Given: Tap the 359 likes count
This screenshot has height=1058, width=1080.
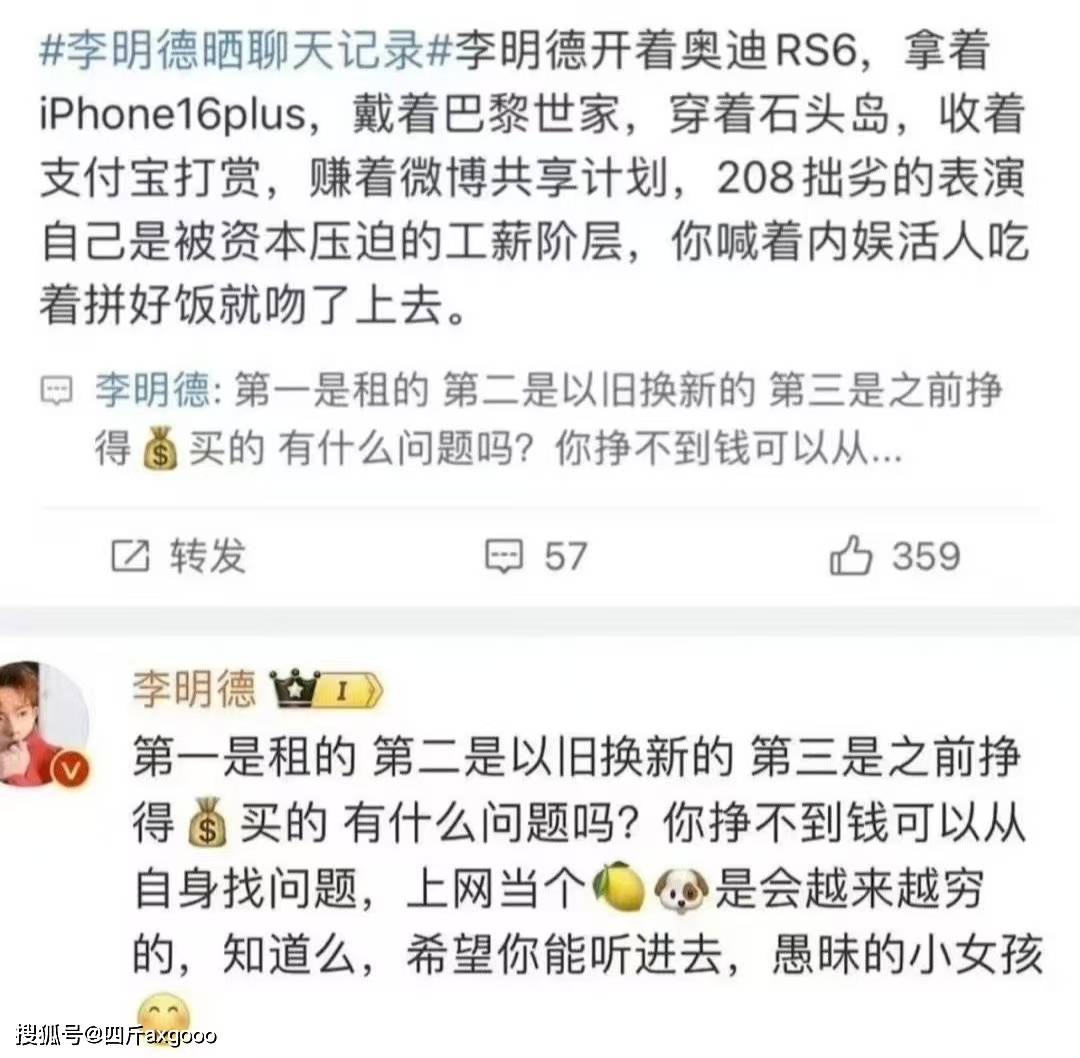Looking at the screenshot, I should 926,556.
